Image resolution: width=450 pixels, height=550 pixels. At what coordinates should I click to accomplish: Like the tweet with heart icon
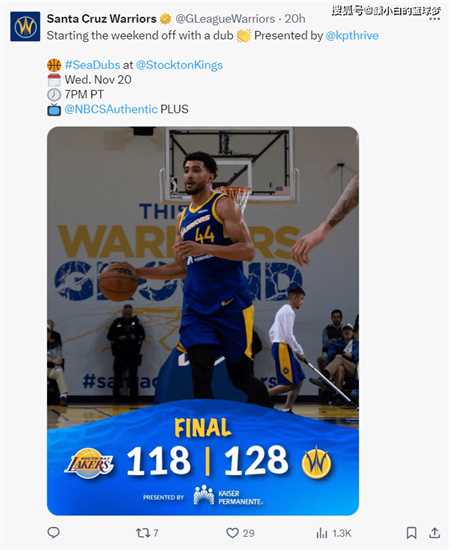[x=232, y=533]
